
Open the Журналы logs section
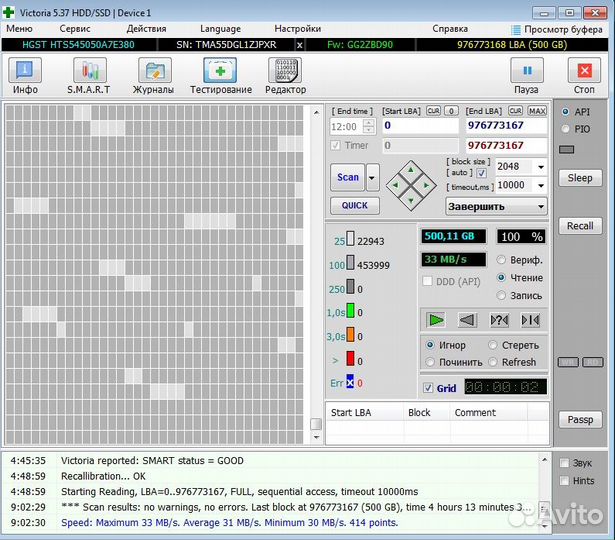click(154, 75)
